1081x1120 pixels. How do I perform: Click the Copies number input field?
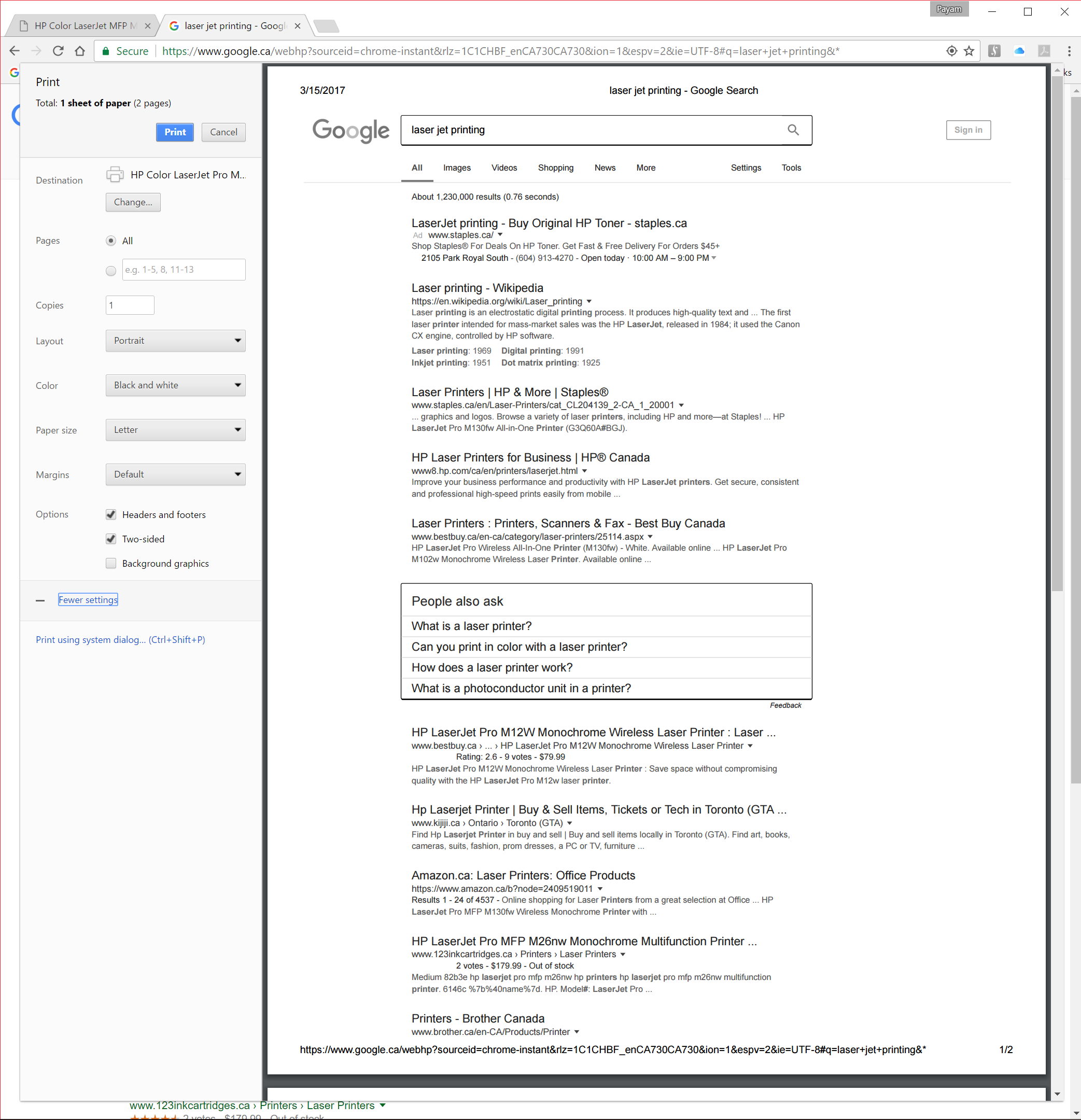pos(130,305)
